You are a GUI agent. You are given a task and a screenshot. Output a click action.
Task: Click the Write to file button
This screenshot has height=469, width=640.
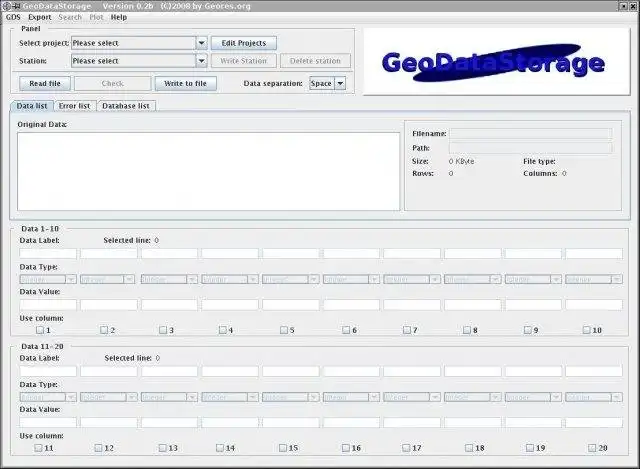click(185, 83)
